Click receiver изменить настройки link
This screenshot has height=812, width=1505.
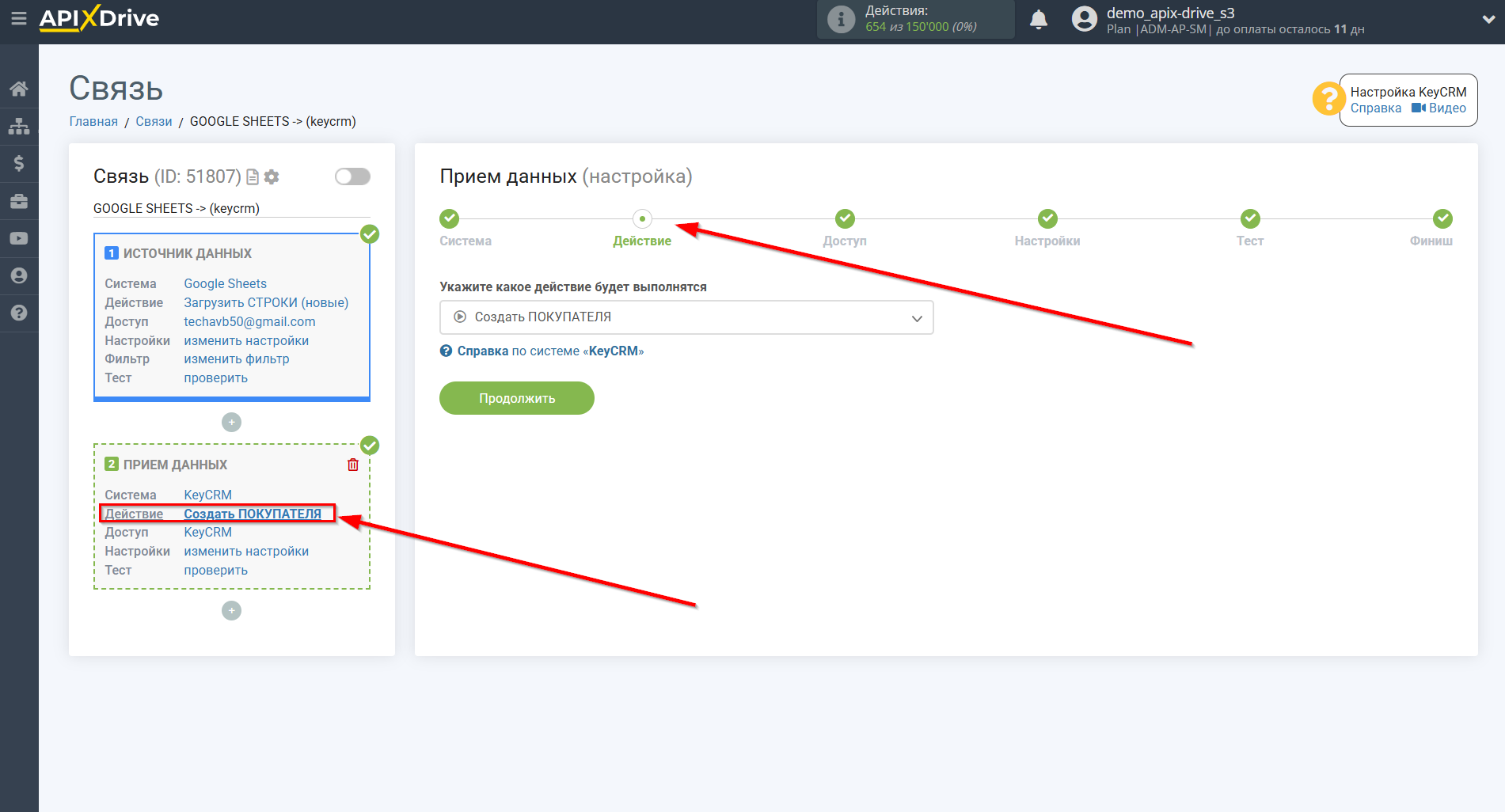coord(246,551)
